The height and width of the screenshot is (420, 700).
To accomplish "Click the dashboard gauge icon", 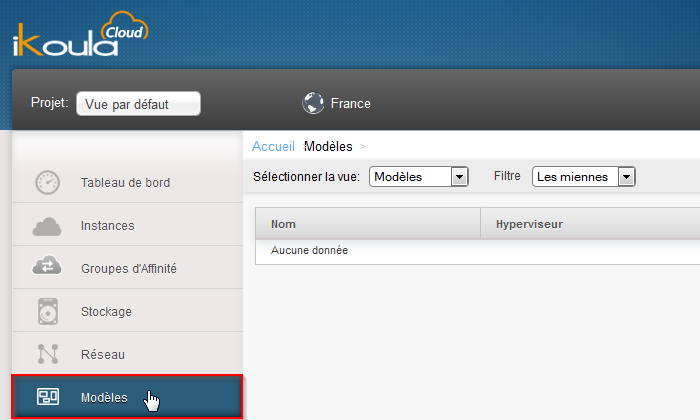I will [x=47, y=183].
